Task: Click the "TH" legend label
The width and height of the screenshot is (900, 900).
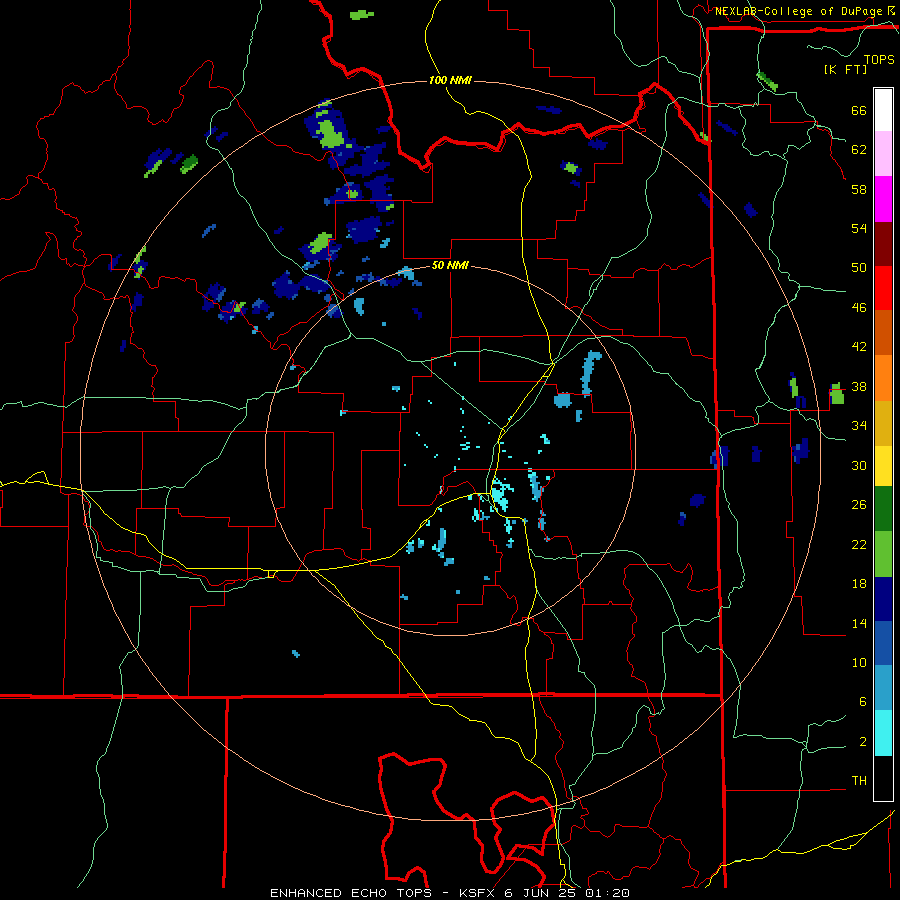Action: coord(859,781)
